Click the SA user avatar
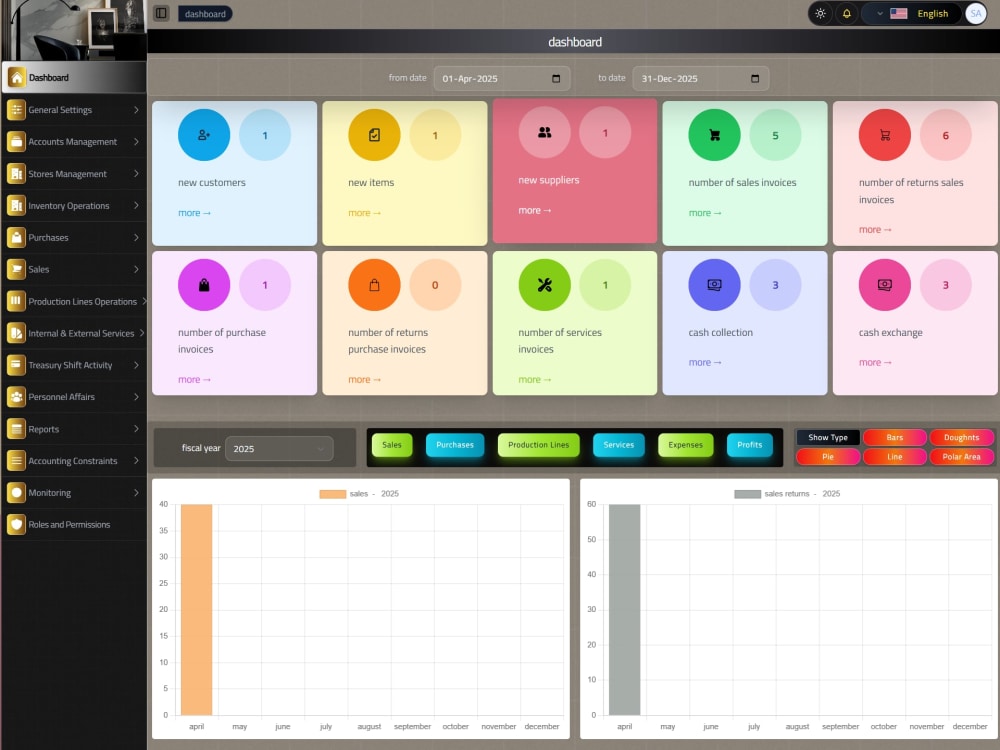Viewport: 1000px width, 750px height. tap(976, 13)
